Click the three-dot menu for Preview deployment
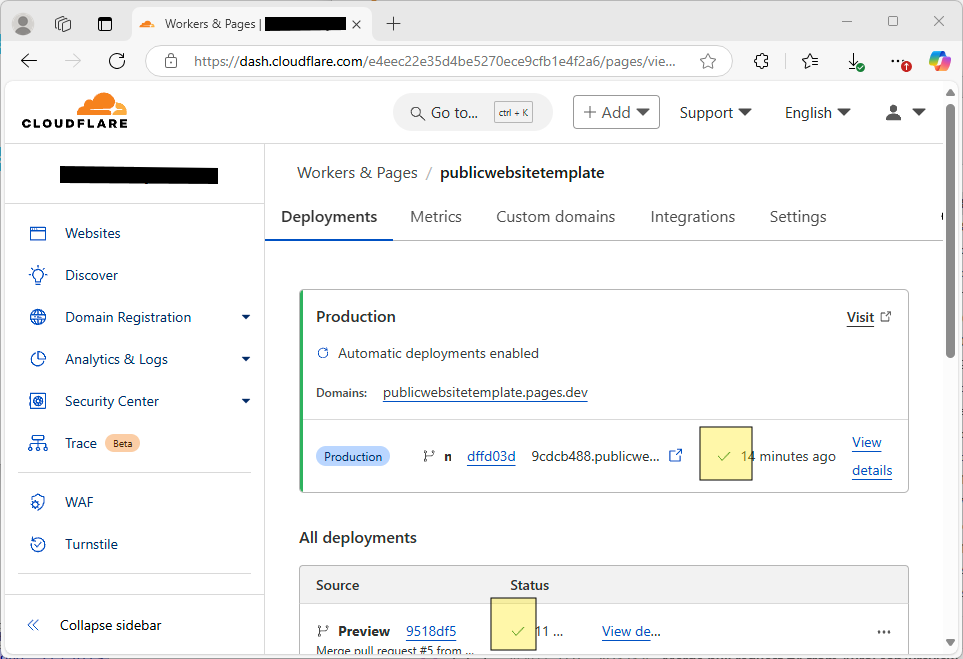The image size is (963, 659). click(x=883, y=632)
